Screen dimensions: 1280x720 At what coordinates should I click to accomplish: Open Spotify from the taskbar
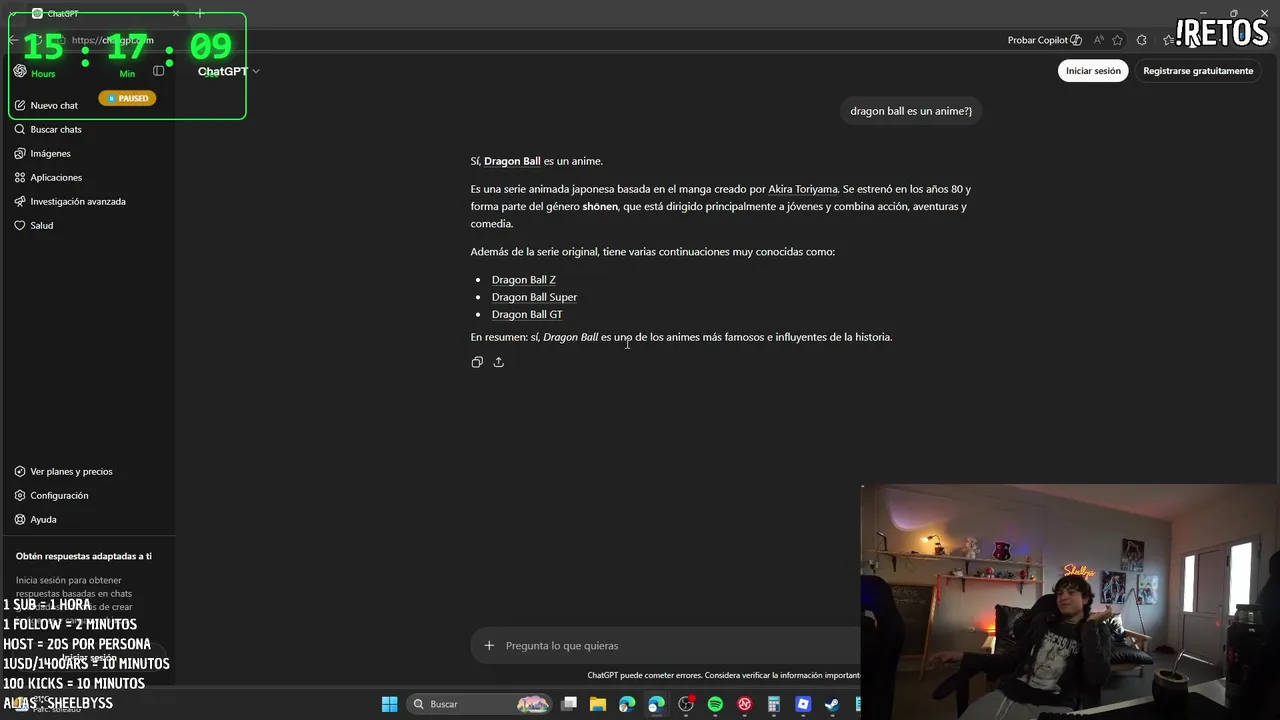pyautogui.click(x=715, y=704)
